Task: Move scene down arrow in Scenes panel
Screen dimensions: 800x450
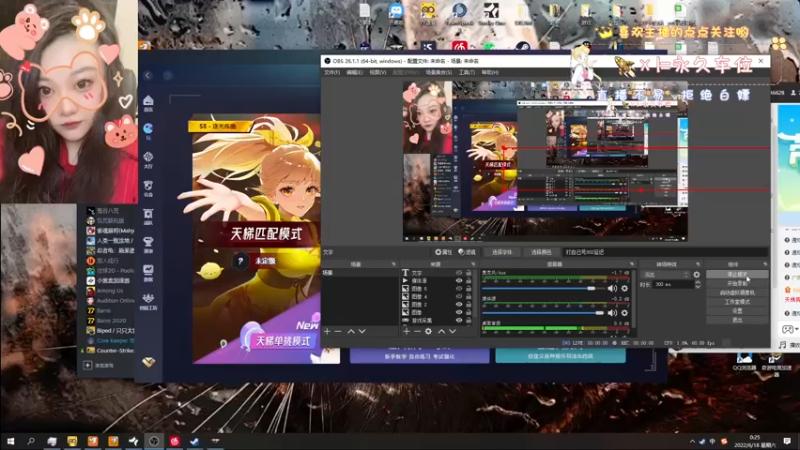Action: 362,331
